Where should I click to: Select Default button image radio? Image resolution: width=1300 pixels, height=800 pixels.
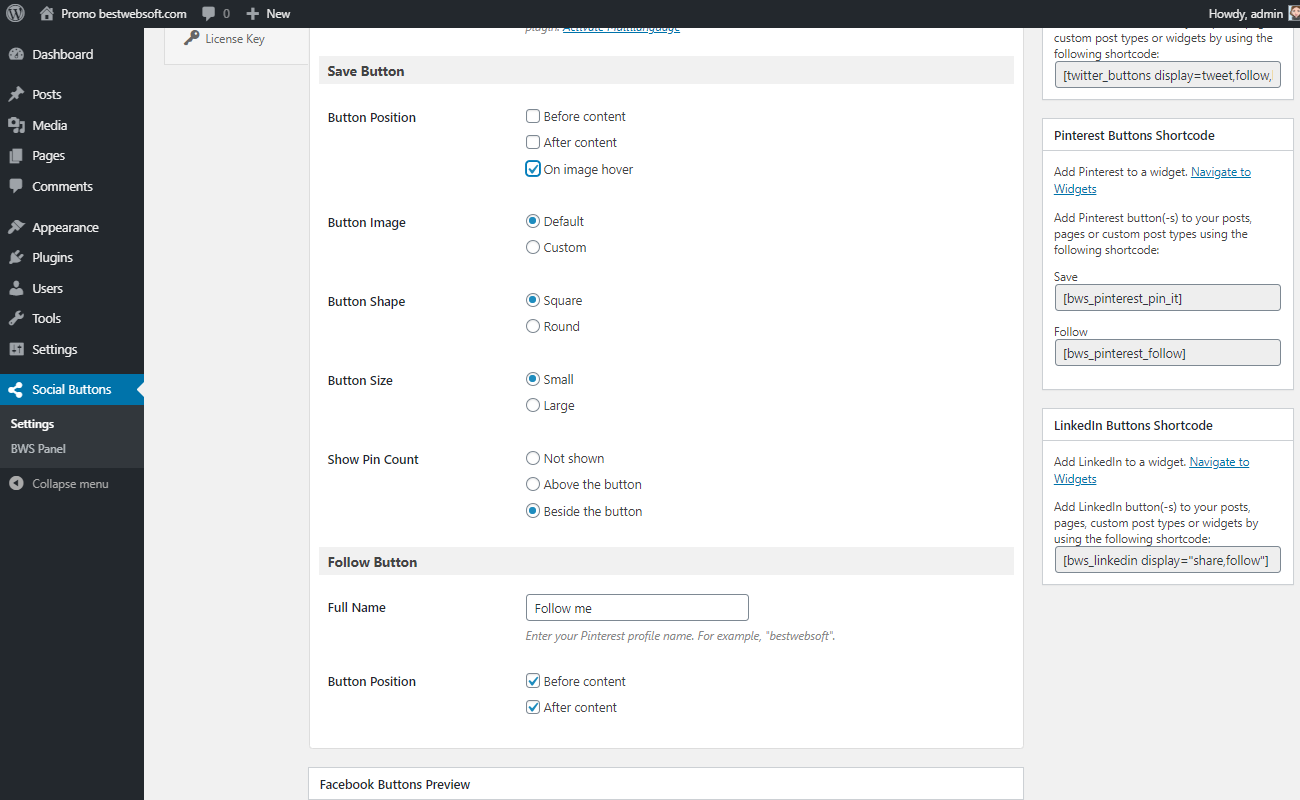pyautogui.click(x=533, y=221)
